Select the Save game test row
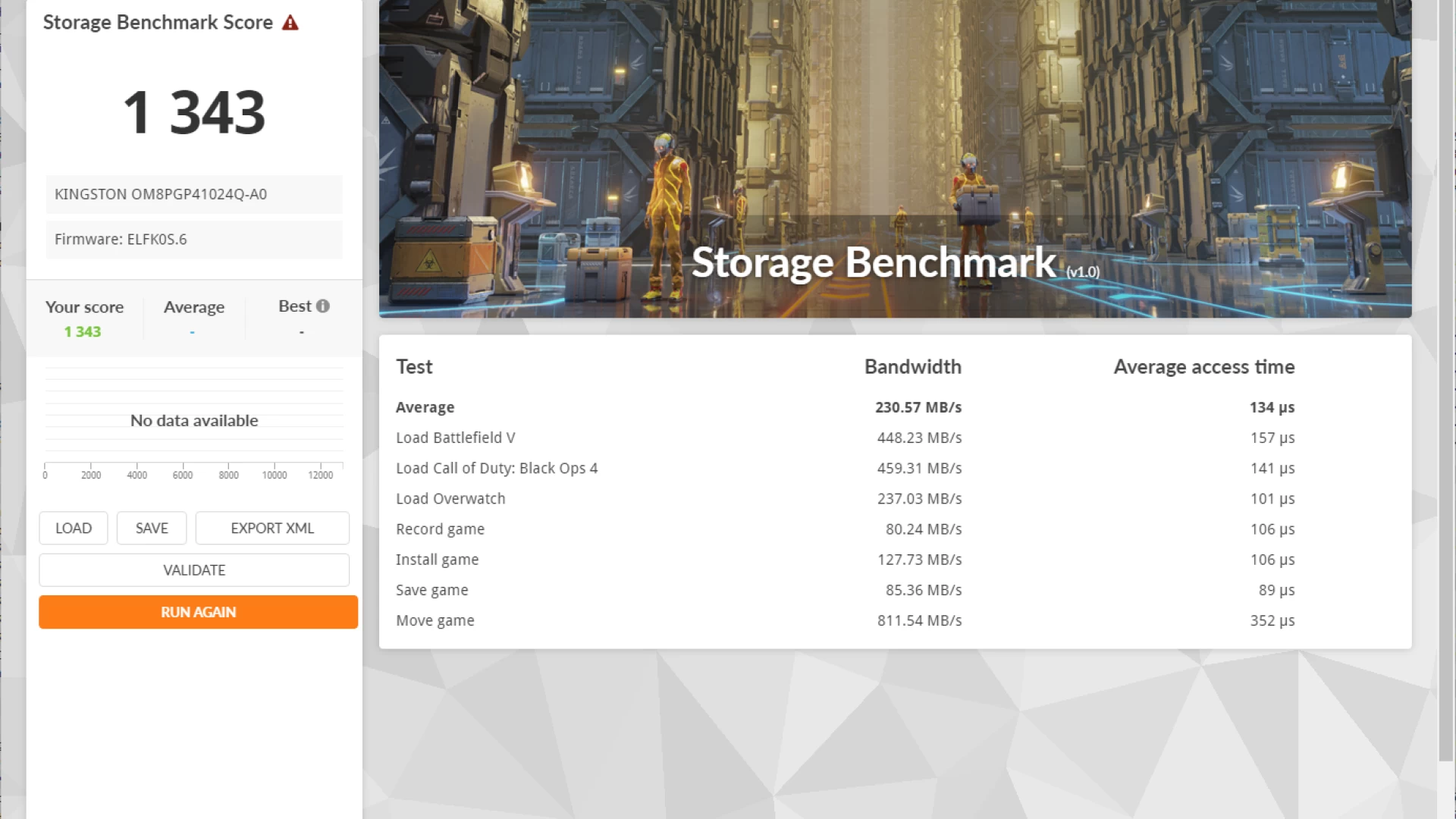The width and height of the screenshot is (1456, 819). point(846,589)
